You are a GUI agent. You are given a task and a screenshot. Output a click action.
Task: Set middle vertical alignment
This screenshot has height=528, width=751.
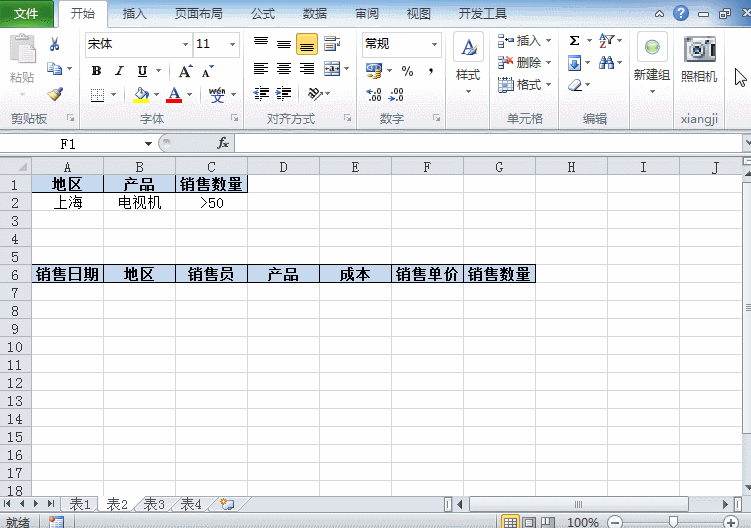pyautogui.click(x=284, y=44)
